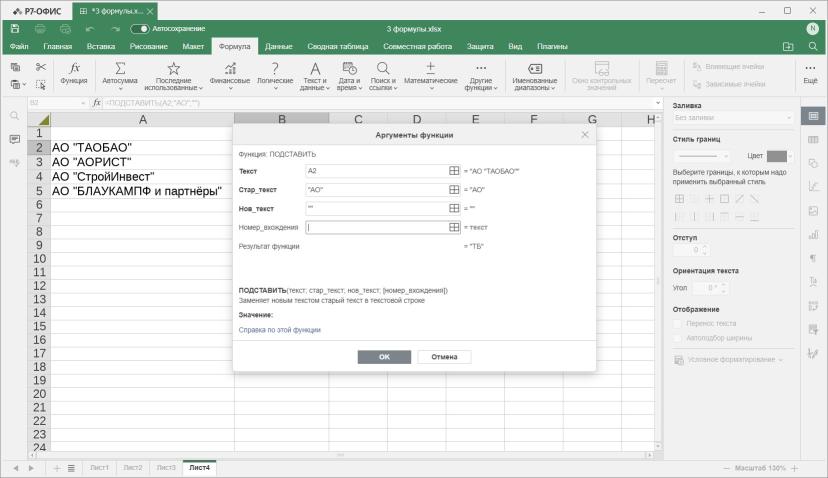Select column A header
Viewport: 828px width, 478px height.
point(142,120)
